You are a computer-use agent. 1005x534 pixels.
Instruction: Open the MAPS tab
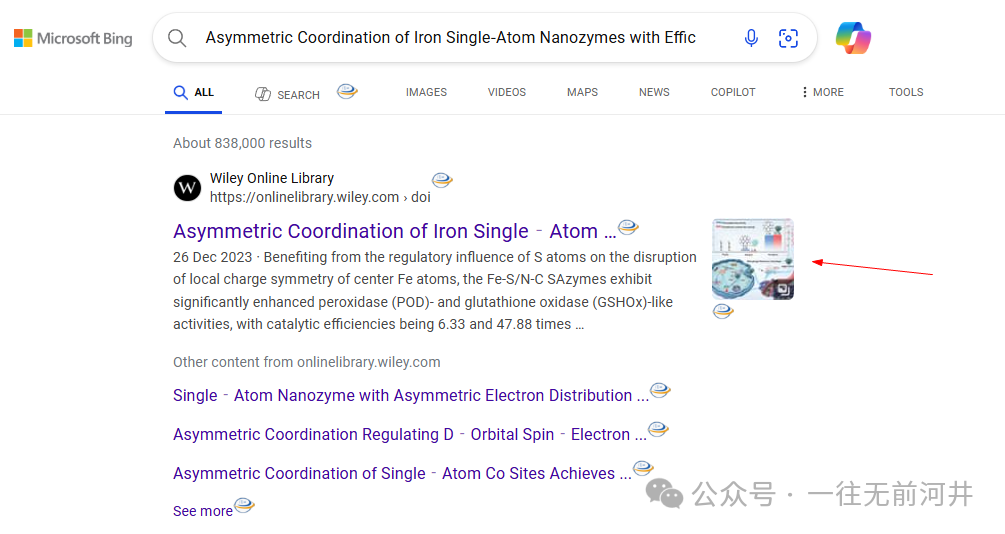(582, 92)
